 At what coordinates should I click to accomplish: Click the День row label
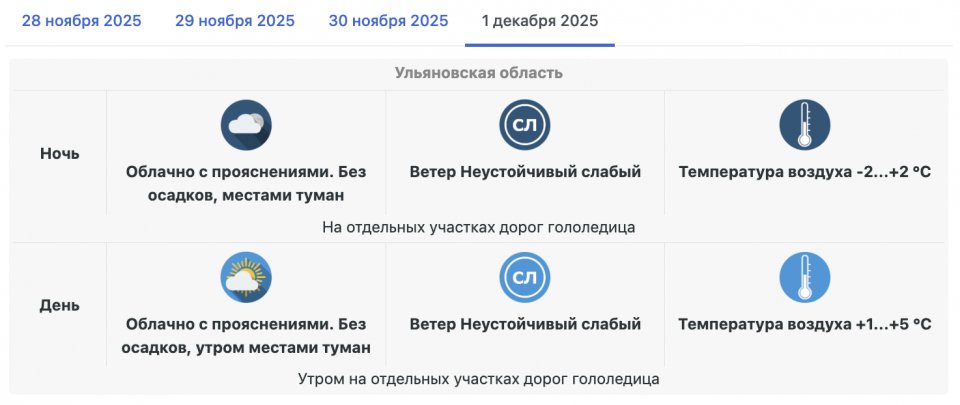[60, 305]
